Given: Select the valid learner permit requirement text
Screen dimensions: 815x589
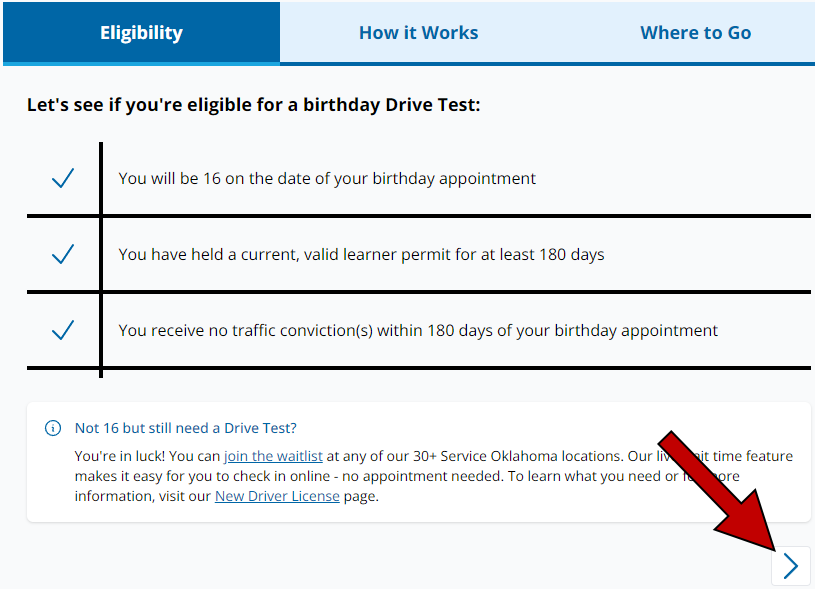Looking at the screenshot, I should [361, 254].
